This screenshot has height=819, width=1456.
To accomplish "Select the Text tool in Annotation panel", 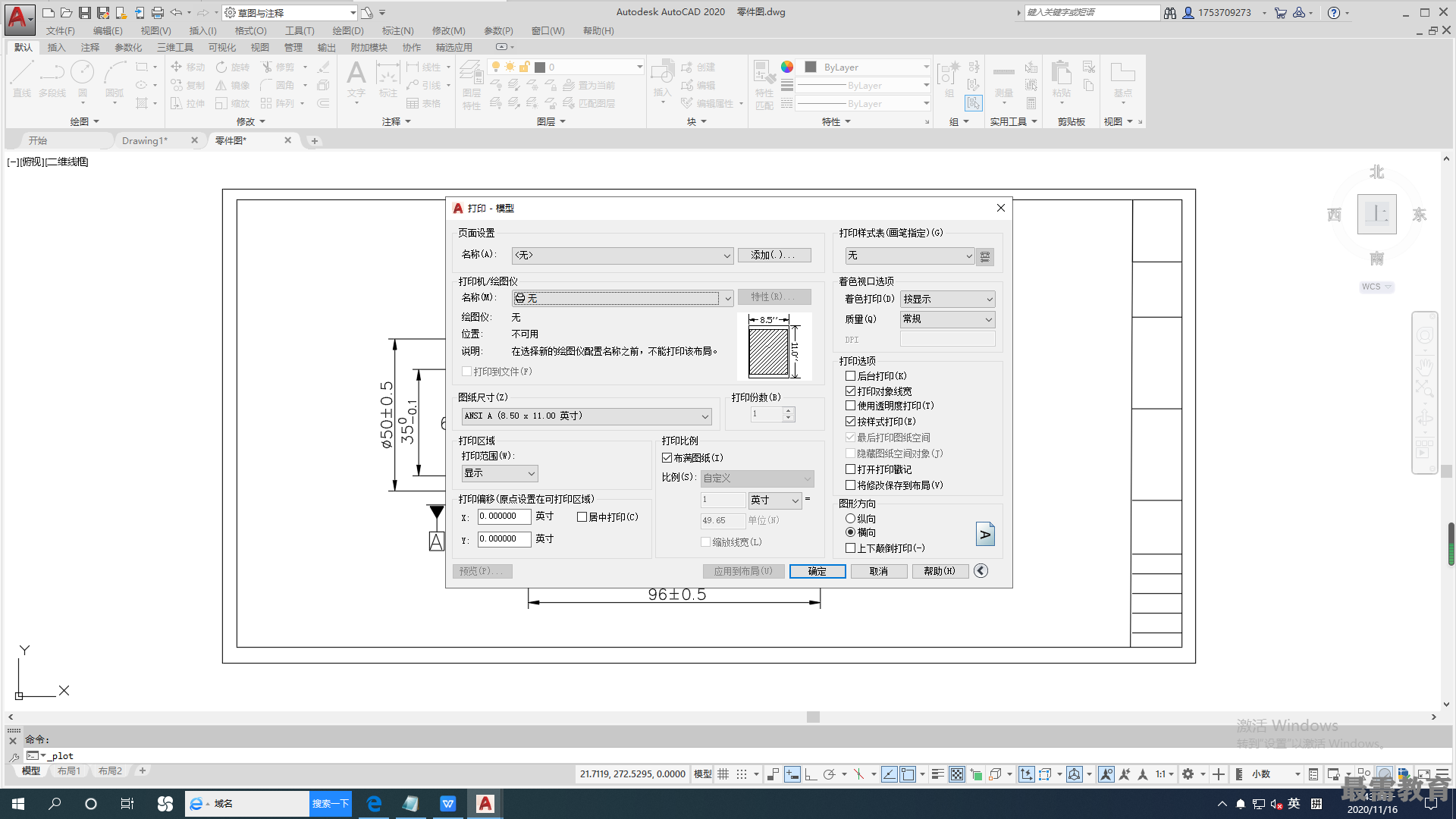I will click(x=356, y=80).
